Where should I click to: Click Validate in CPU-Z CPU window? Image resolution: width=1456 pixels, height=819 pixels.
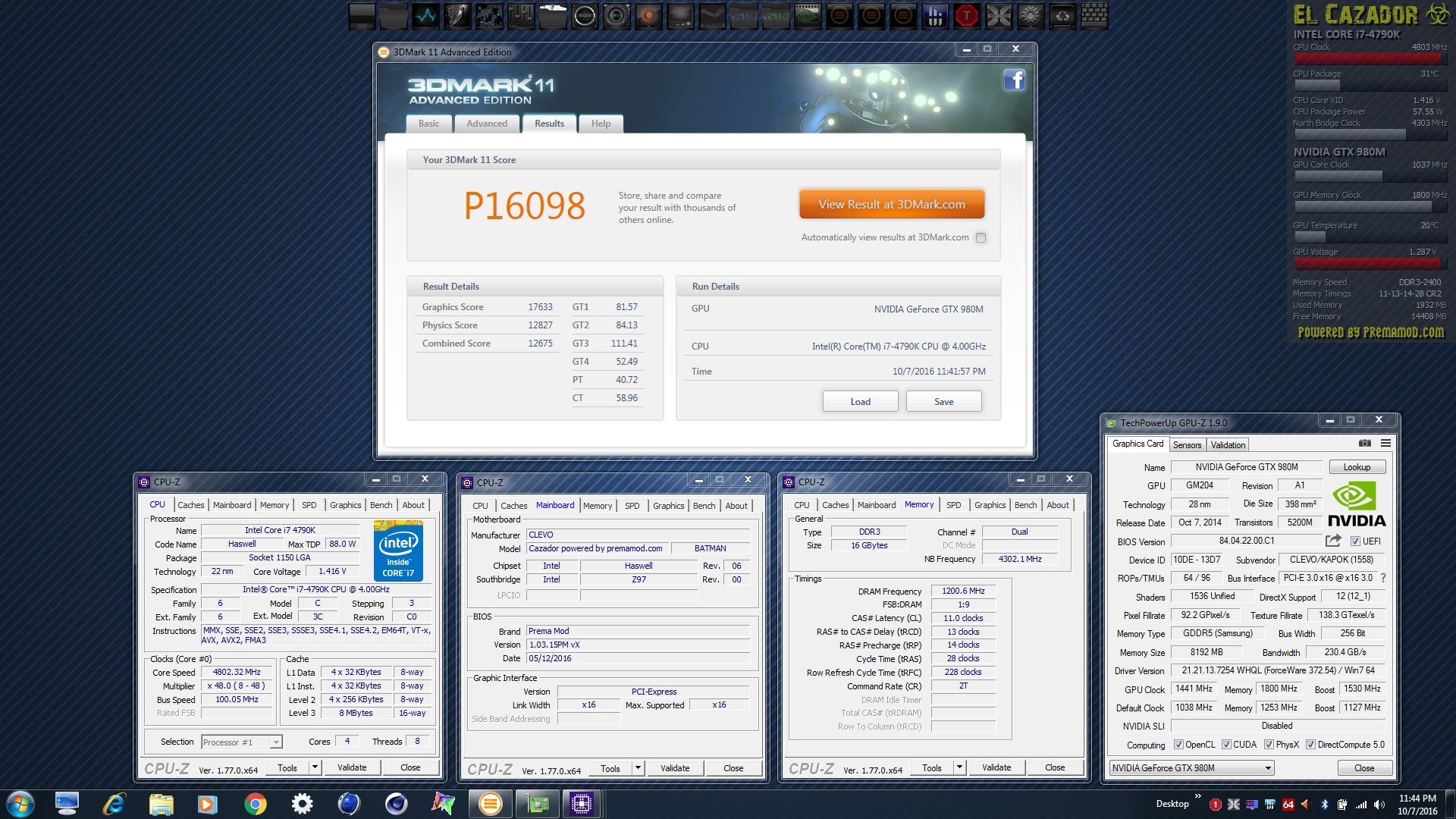click(352, 767)
